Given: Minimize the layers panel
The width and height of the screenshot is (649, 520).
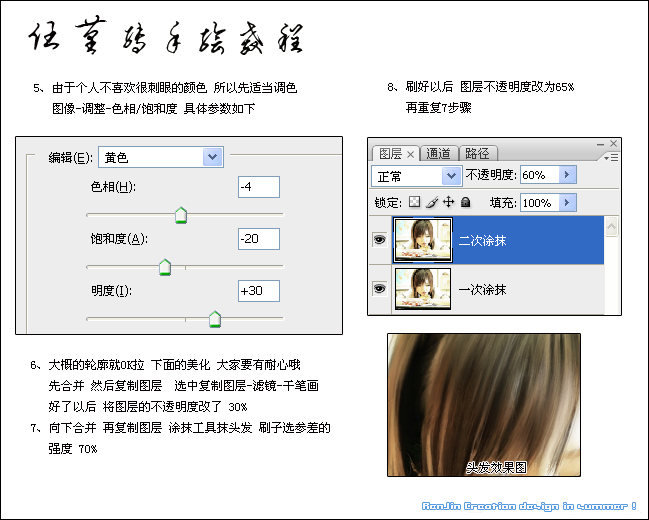Looking at the screenshot, I should [600, 144].
